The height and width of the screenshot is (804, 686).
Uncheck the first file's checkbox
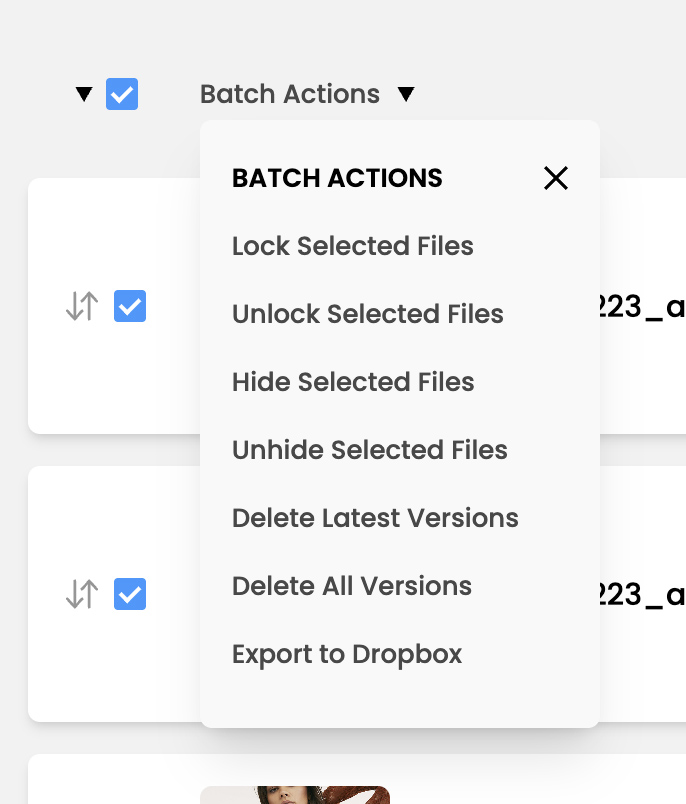coord(130,306)
